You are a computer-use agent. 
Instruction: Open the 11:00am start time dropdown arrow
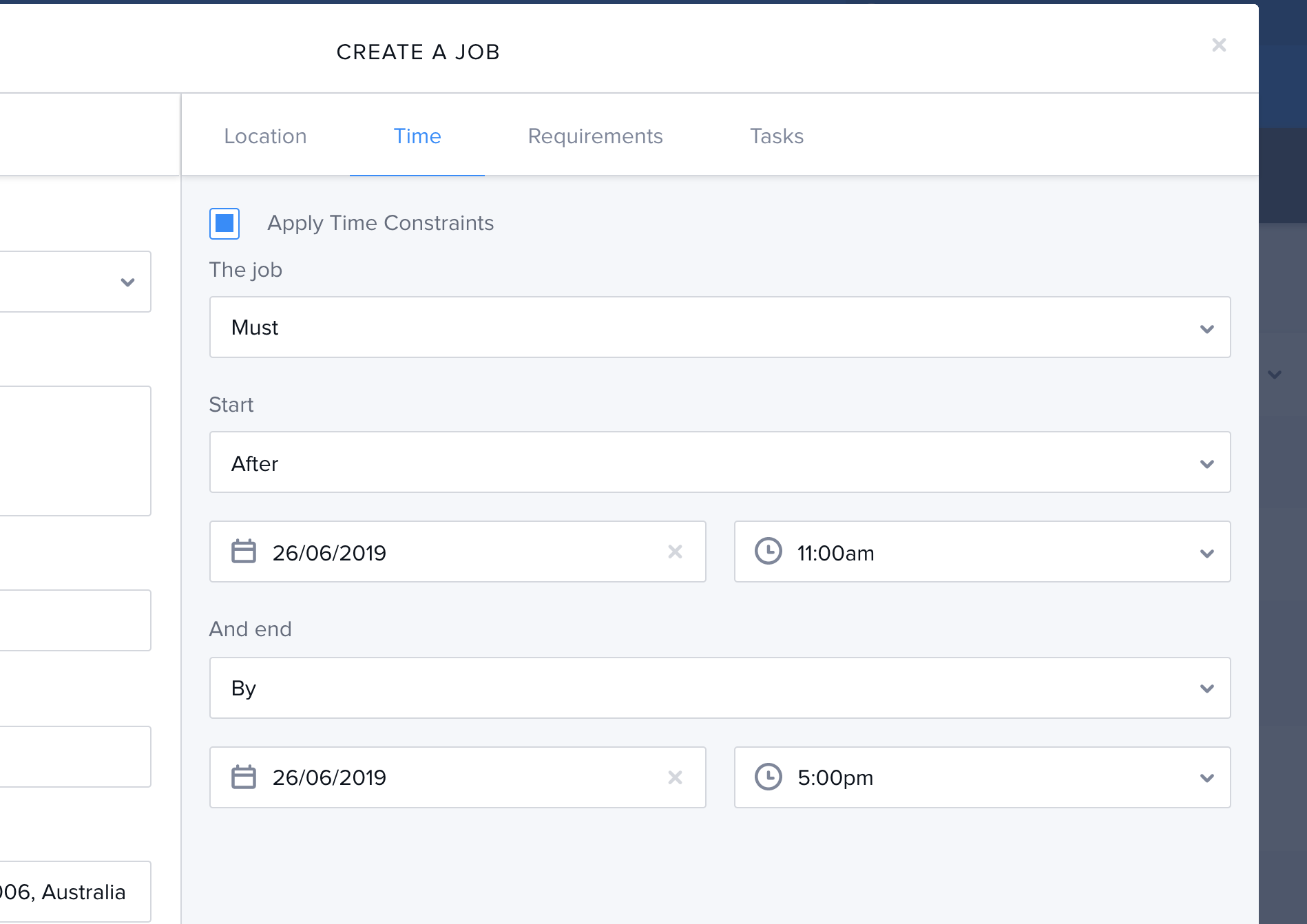tap(1206, 553)
